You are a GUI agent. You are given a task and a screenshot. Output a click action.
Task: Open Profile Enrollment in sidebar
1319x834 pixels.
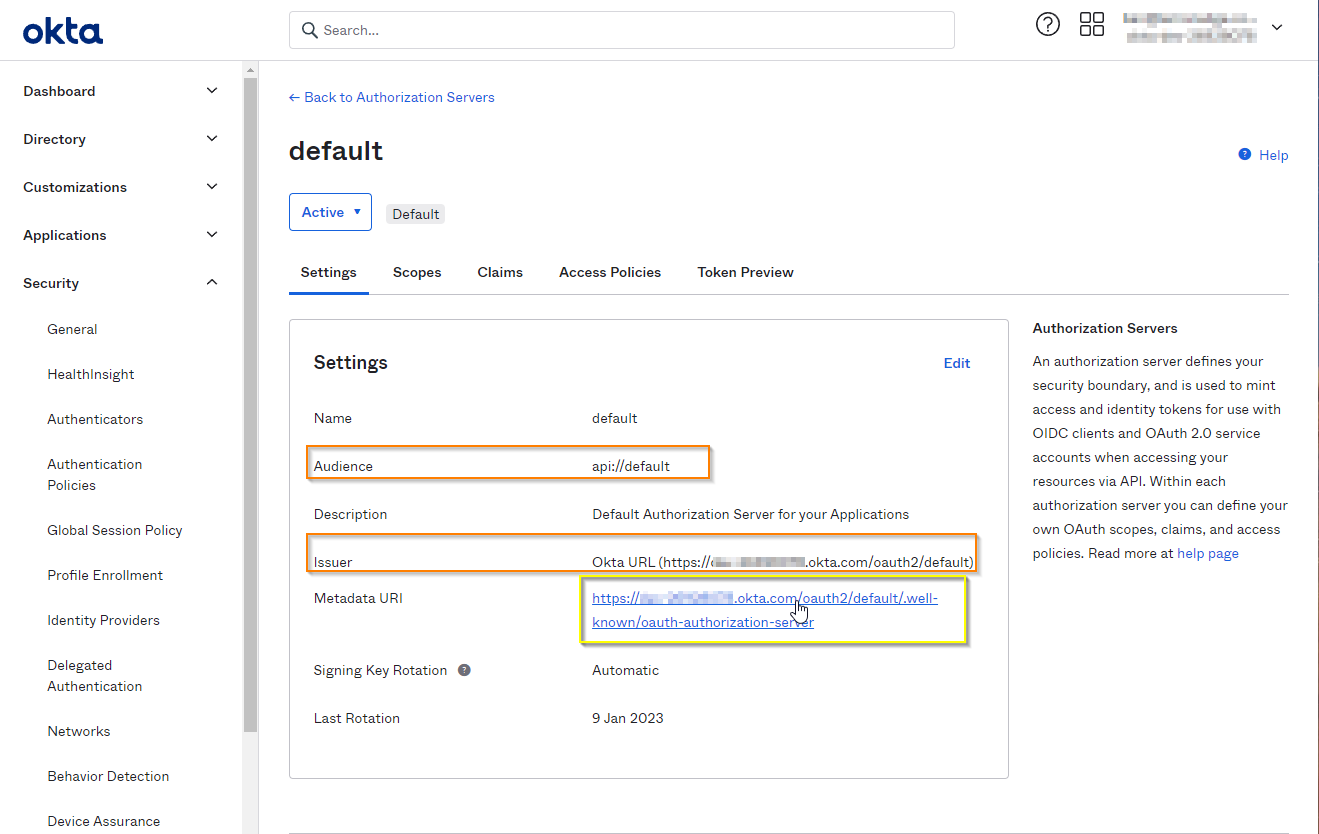(105, 575)
